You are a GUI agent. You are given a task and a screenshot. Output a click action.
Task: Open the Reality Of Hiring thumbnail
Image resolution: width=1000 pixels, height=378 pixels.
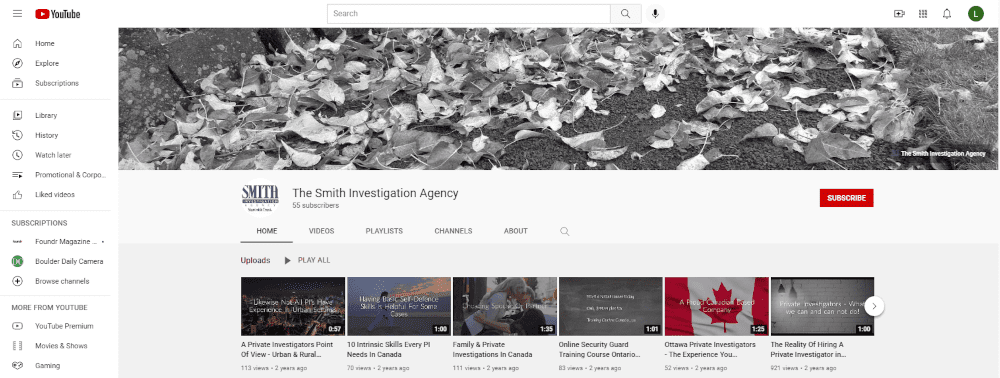click(822, 306)
